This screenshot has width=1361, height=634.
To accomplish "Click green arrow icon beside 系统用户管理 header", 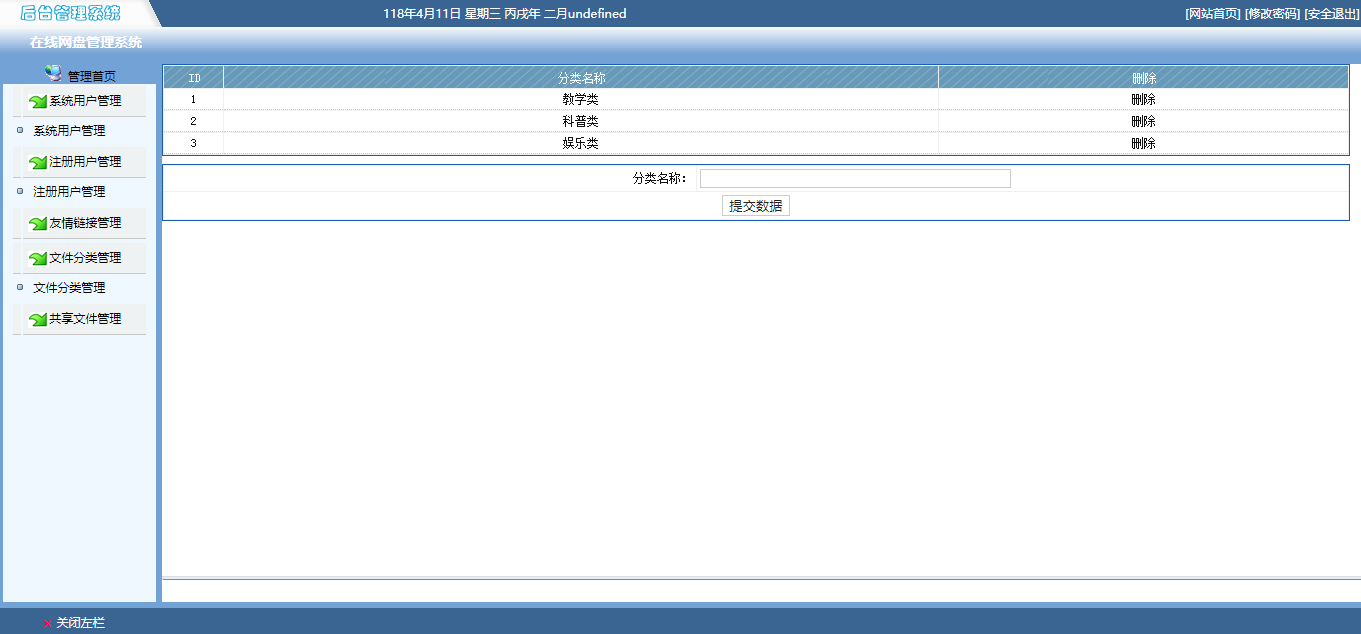I will pyautogui.click(x=39, y=101).
